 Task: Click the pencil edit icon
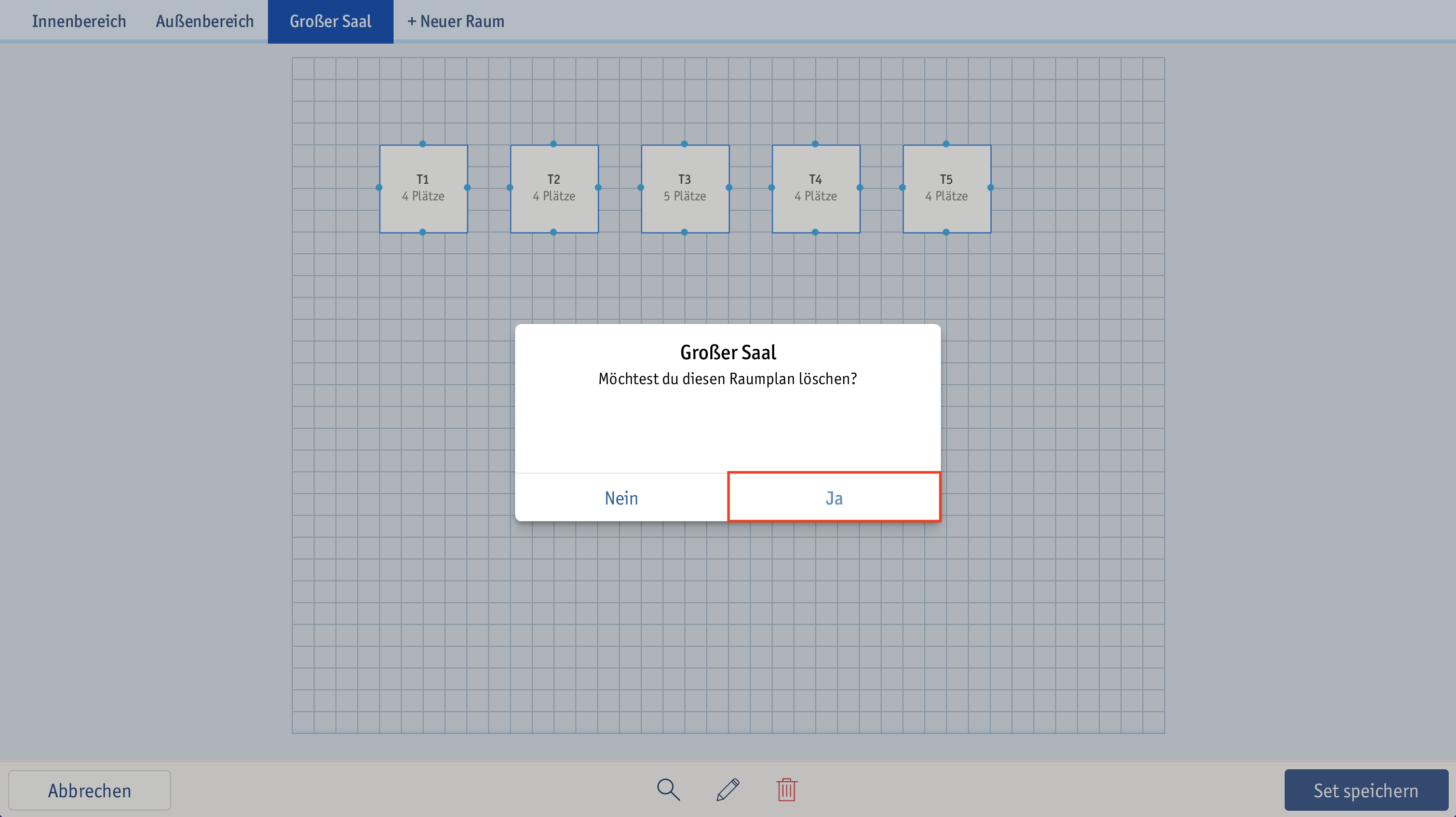click(x=728, y=789)
